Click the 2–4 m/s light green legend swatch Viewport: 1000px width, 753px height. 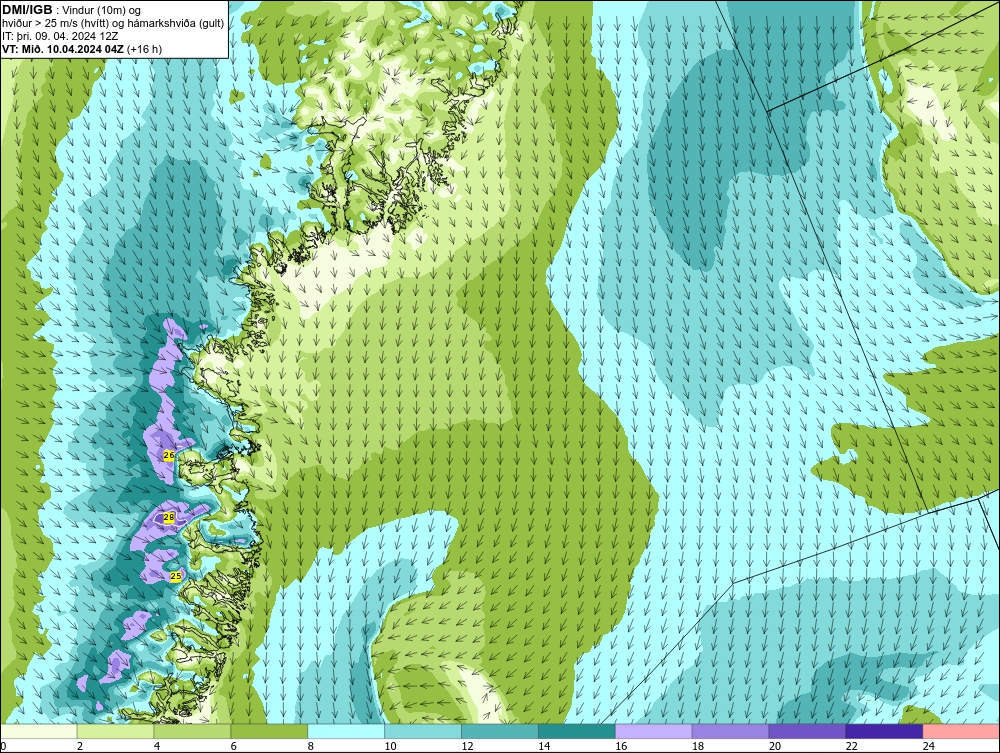115,731
